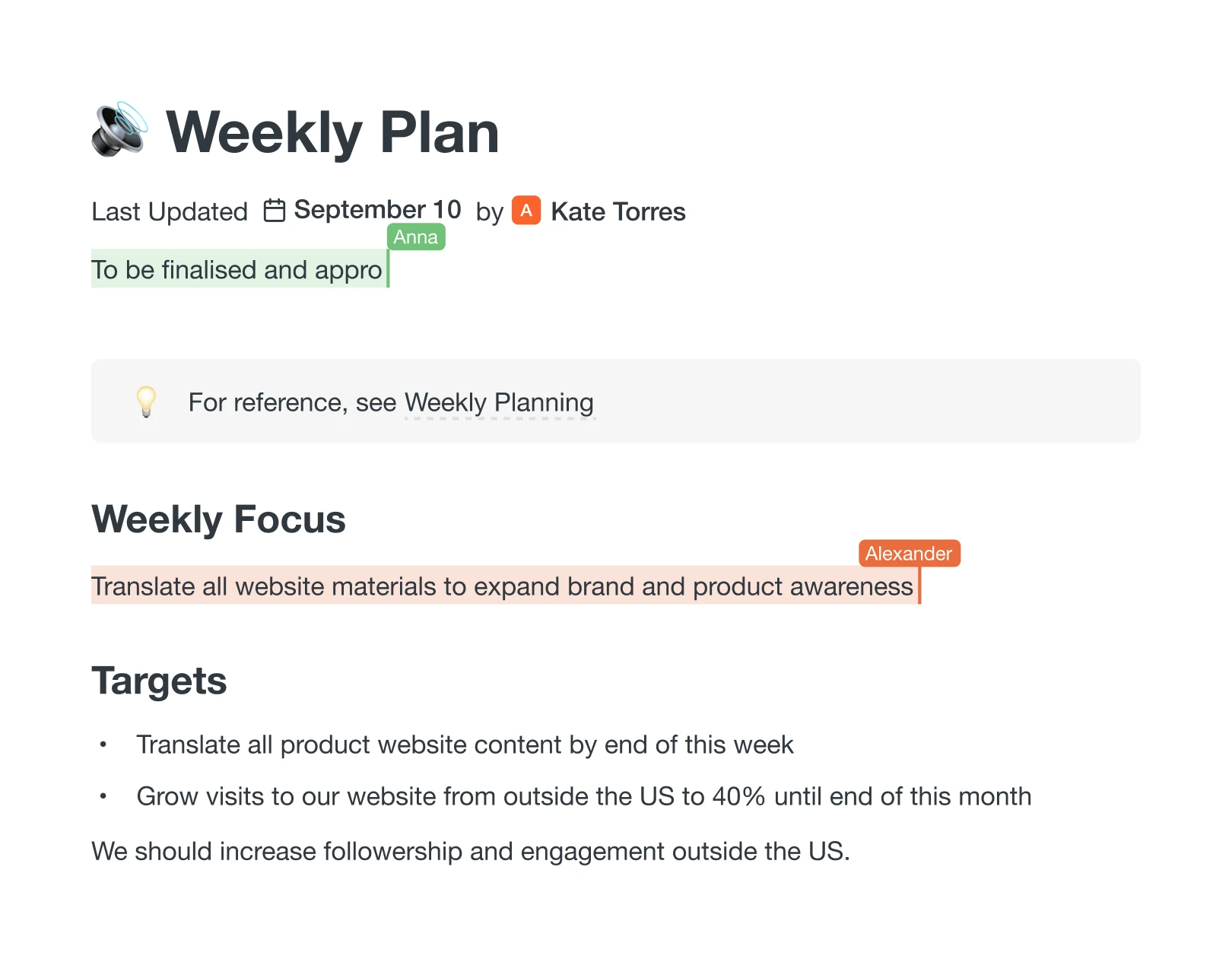The height and width of the screenshot is (959, 1232).
Task: Click the 'To be finalised and appro' line
Action: click(237, 270)
